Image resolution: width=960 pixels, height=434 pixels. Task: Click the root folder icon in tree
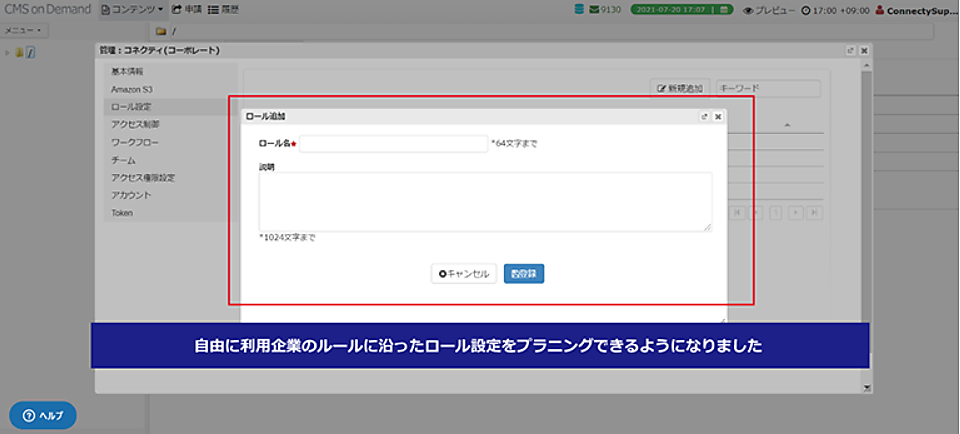point(19,52)
